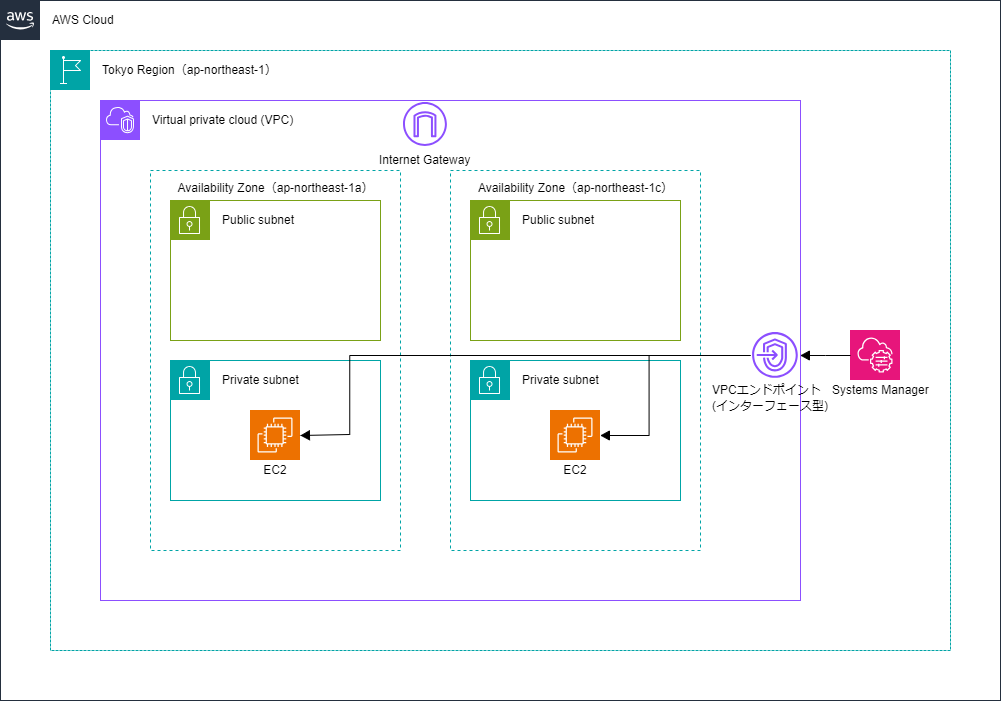Select the Internet Gateway icon
This screenshot has width=1001, height=701.
[x=425, y=124]
